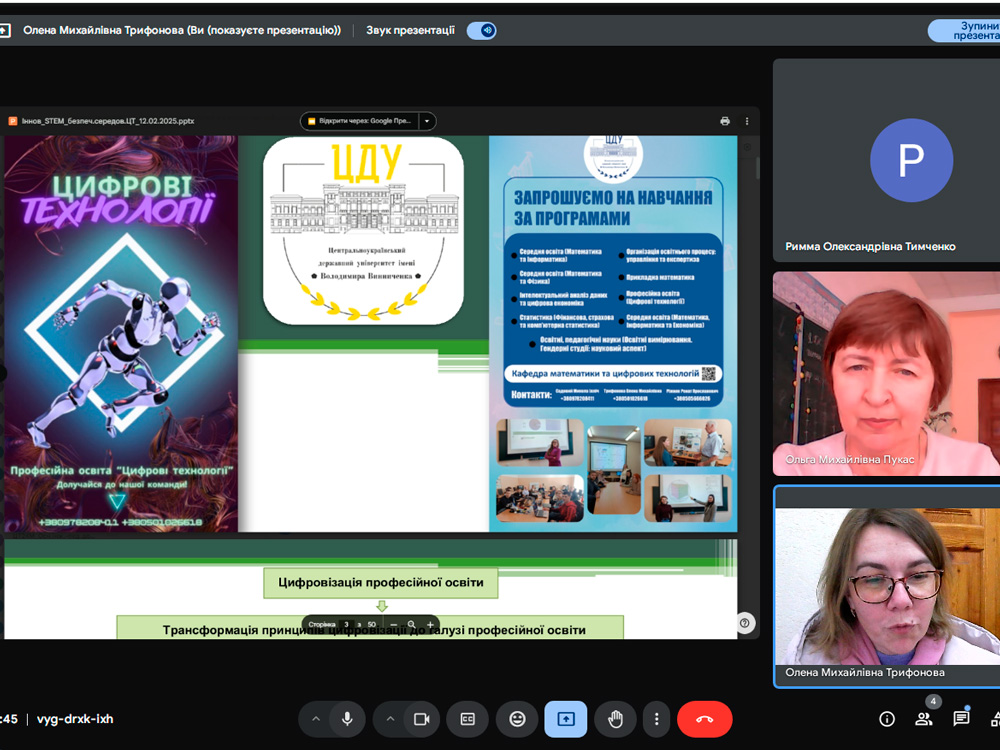
Task: Stop presenting with Зупинити button
Action: coord(964,30)
